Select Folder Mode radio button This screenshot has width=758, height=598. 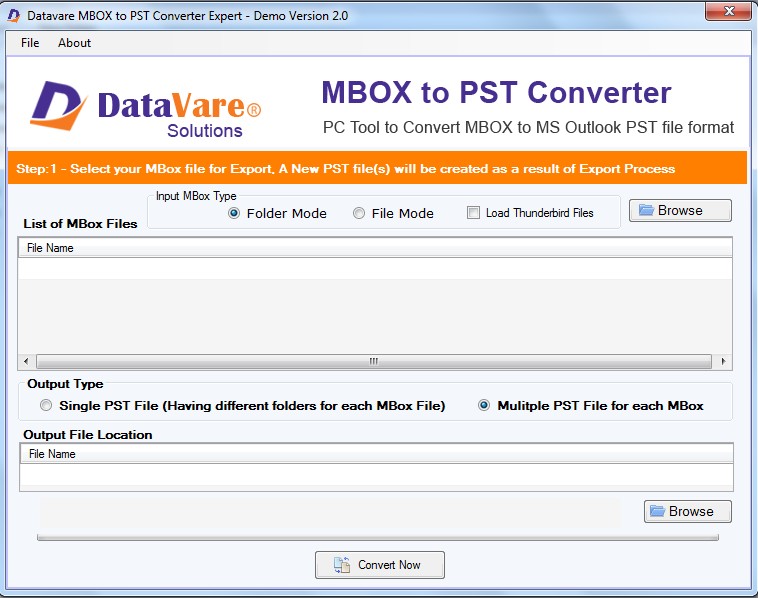[x=235, y=213]
